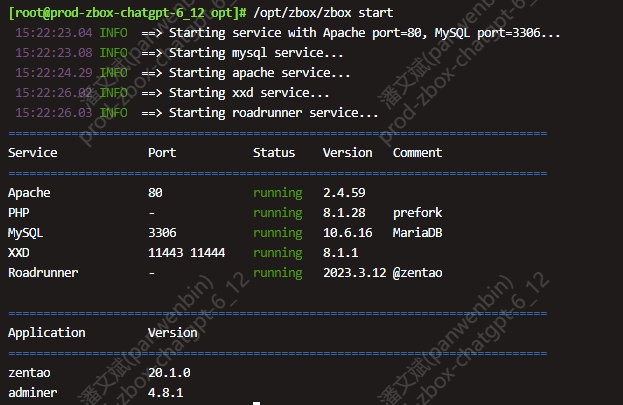Click the 'Version' header in the applications table
This screenshot has width=623, height=405.
coord(172,333)
